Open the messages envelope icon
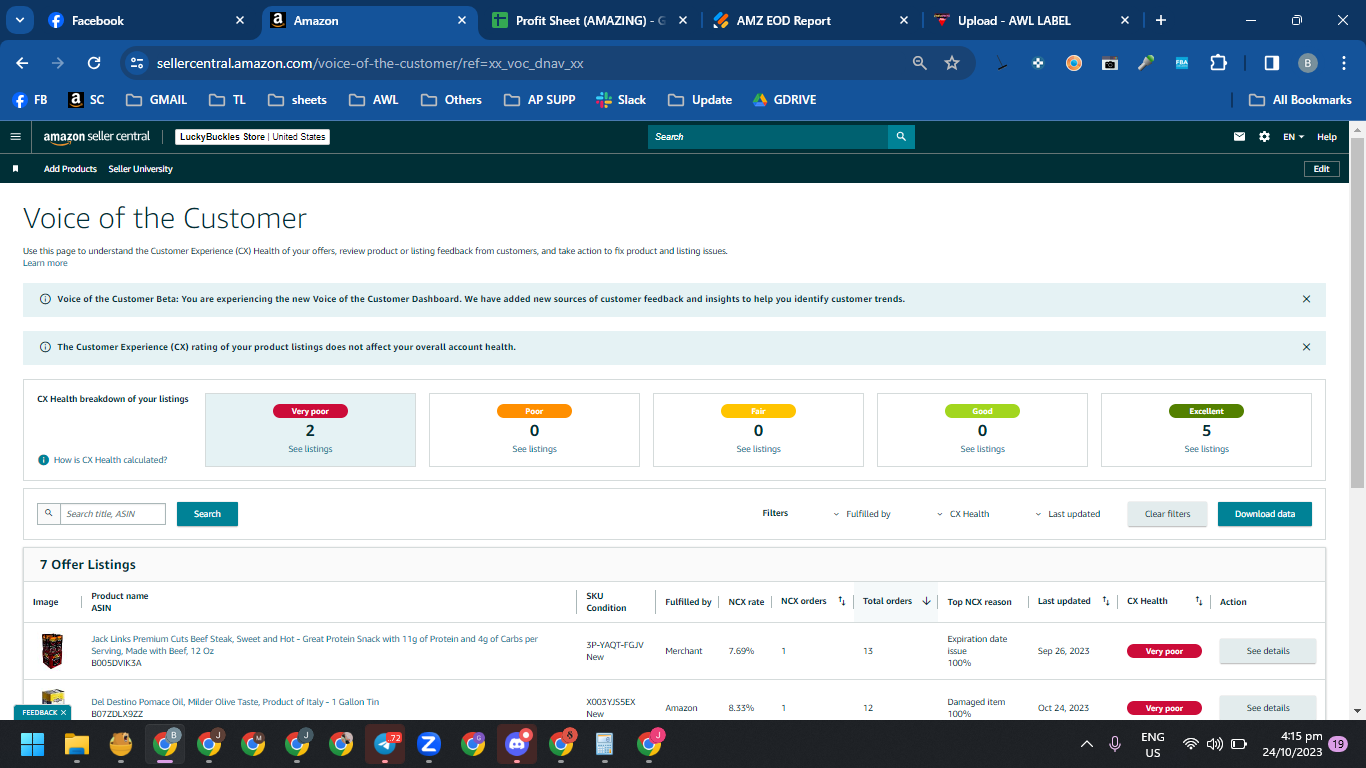The image size is (1366, 768). tap(1240, 137)
